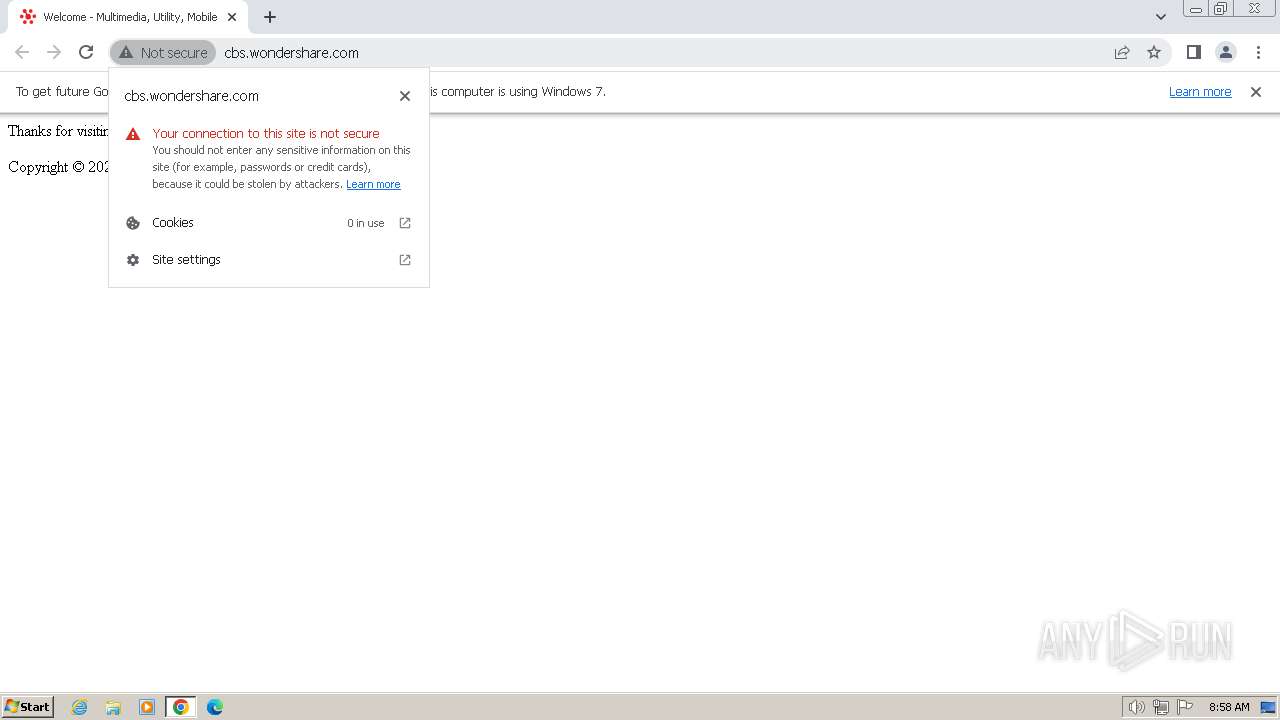Image resolution: width=1280 pixels, height=720 pixels.
Task: Click 'Your connection to this site is not secure'
Action: [x=266, y=134]
